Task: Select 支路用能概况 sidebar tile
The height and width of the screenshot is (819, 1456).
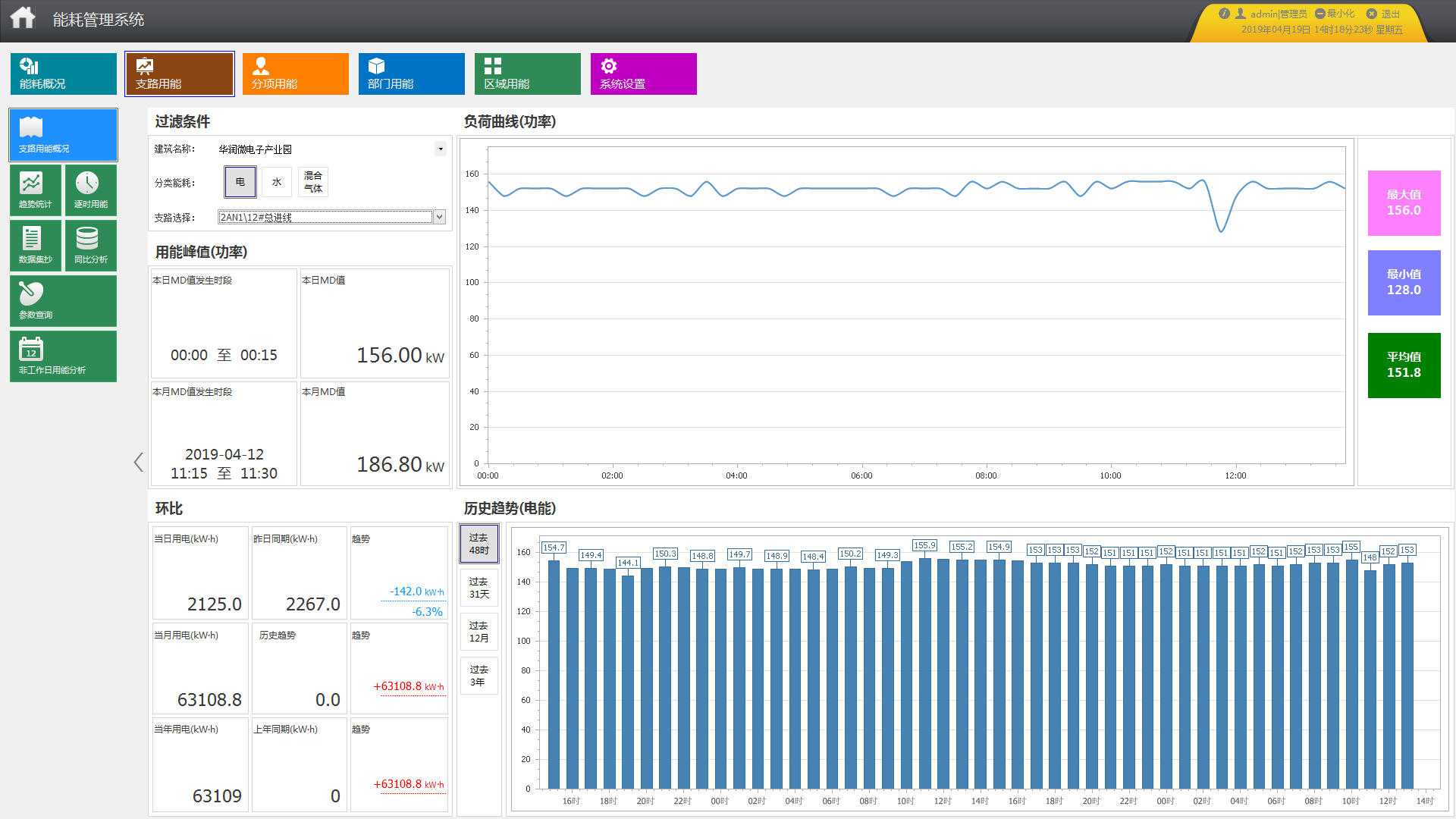Action: 64,135
